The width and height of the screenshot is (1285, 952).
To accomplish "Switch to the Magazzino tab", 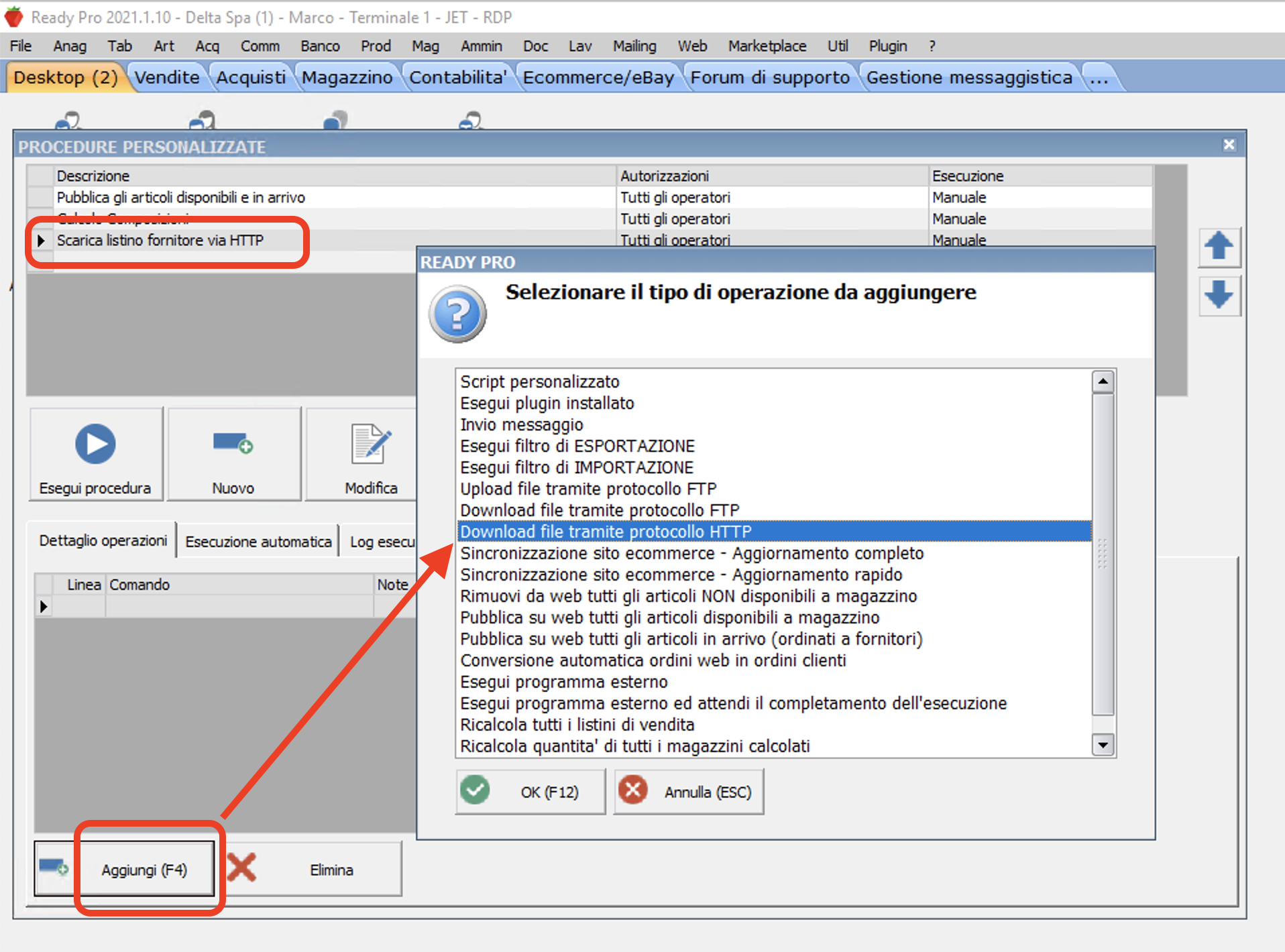I will pos(347,77).
